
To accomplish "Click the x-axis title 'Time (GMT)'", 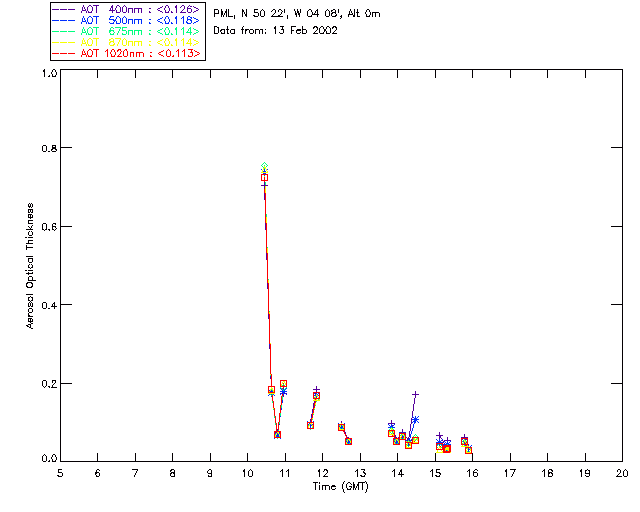I will [341, 487].
